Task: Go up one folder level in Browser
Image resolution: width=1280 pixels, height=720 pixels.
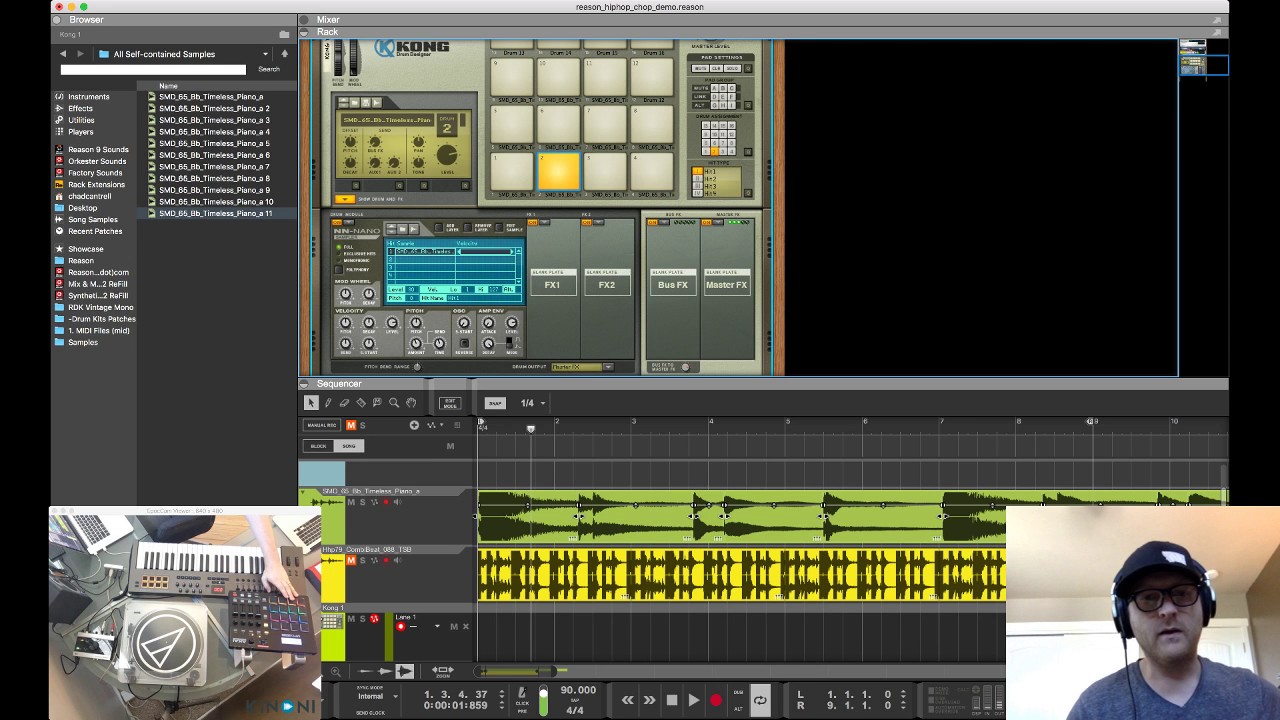Action: (x=284, y=54)
